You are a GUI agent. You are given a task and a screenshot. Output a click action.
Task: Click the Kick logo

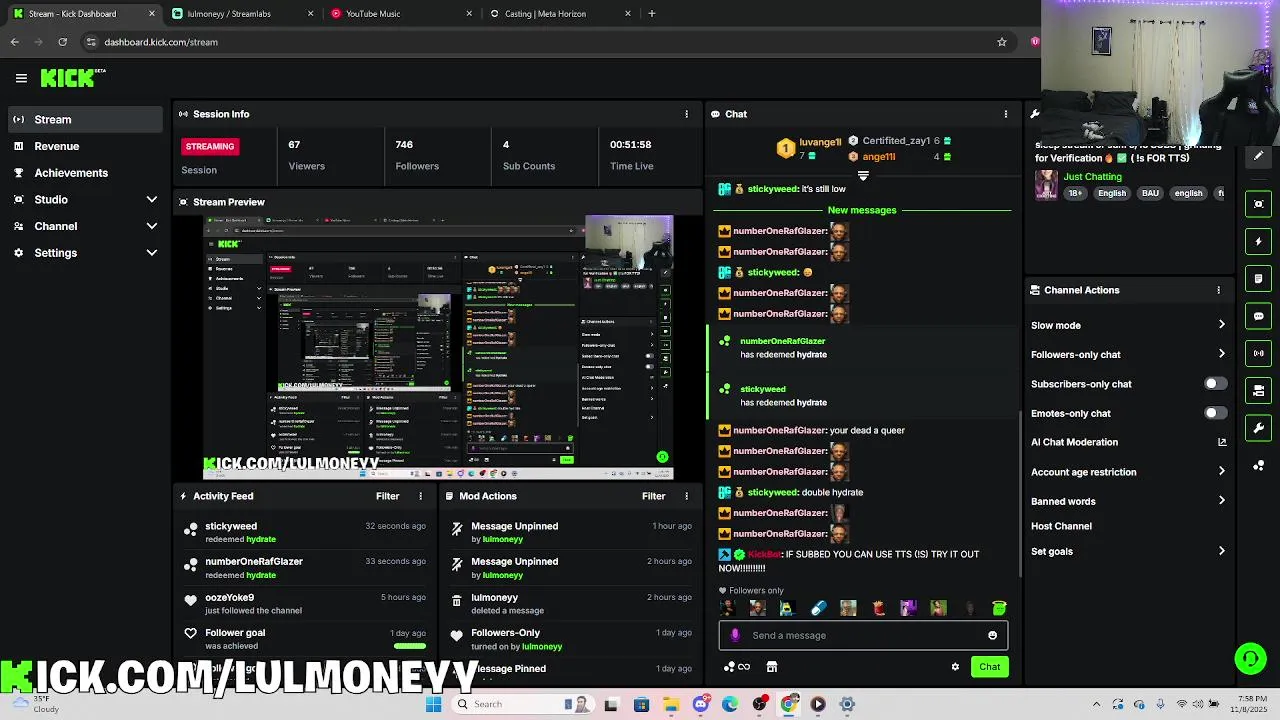coord(72,78)
